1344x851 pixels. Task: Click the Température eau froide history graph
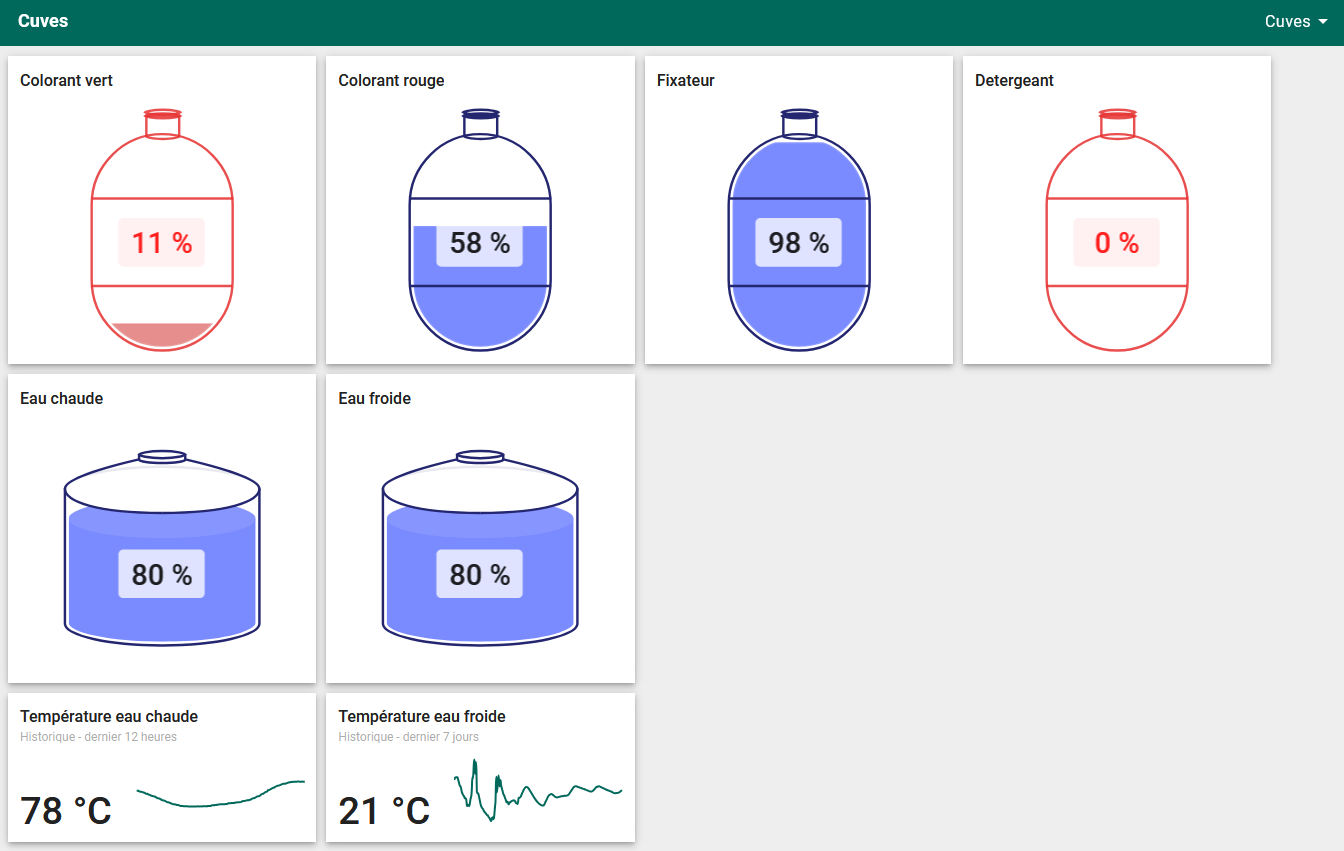538,790
